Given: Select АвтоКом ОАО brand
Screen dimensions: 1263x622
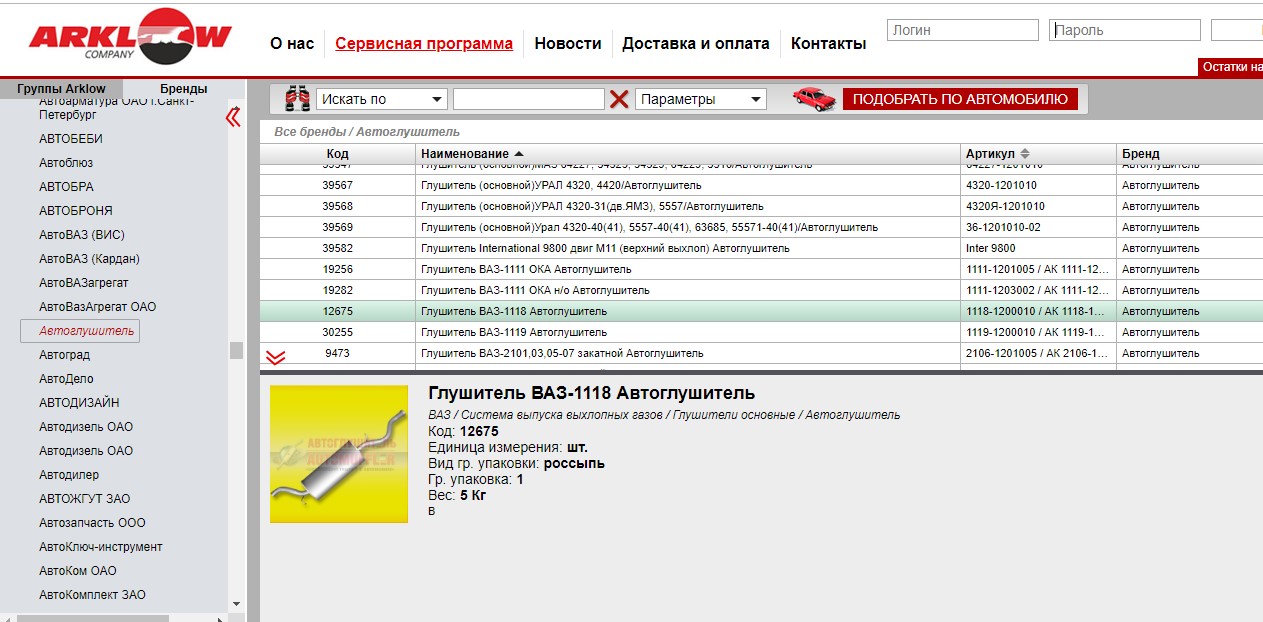Looking at the screenshot, I should click(x=78, y=571).
